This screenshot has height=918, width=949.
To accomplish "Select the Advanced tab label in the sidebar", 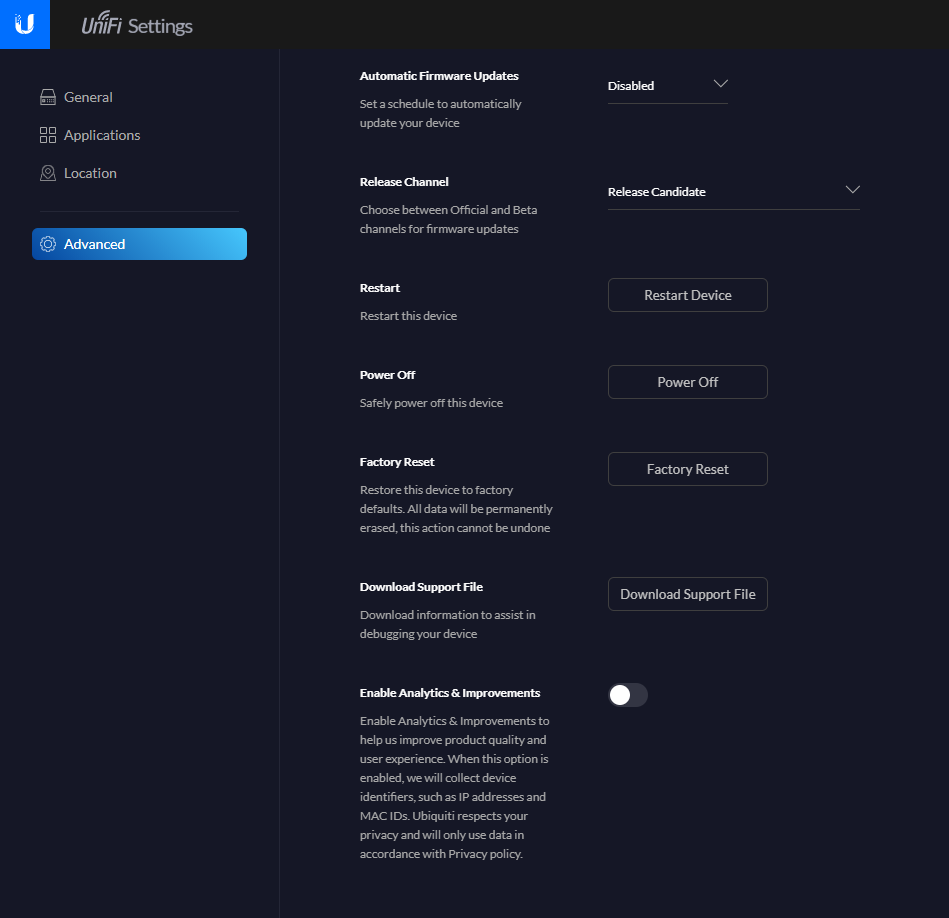I will [x=95, y=244].
